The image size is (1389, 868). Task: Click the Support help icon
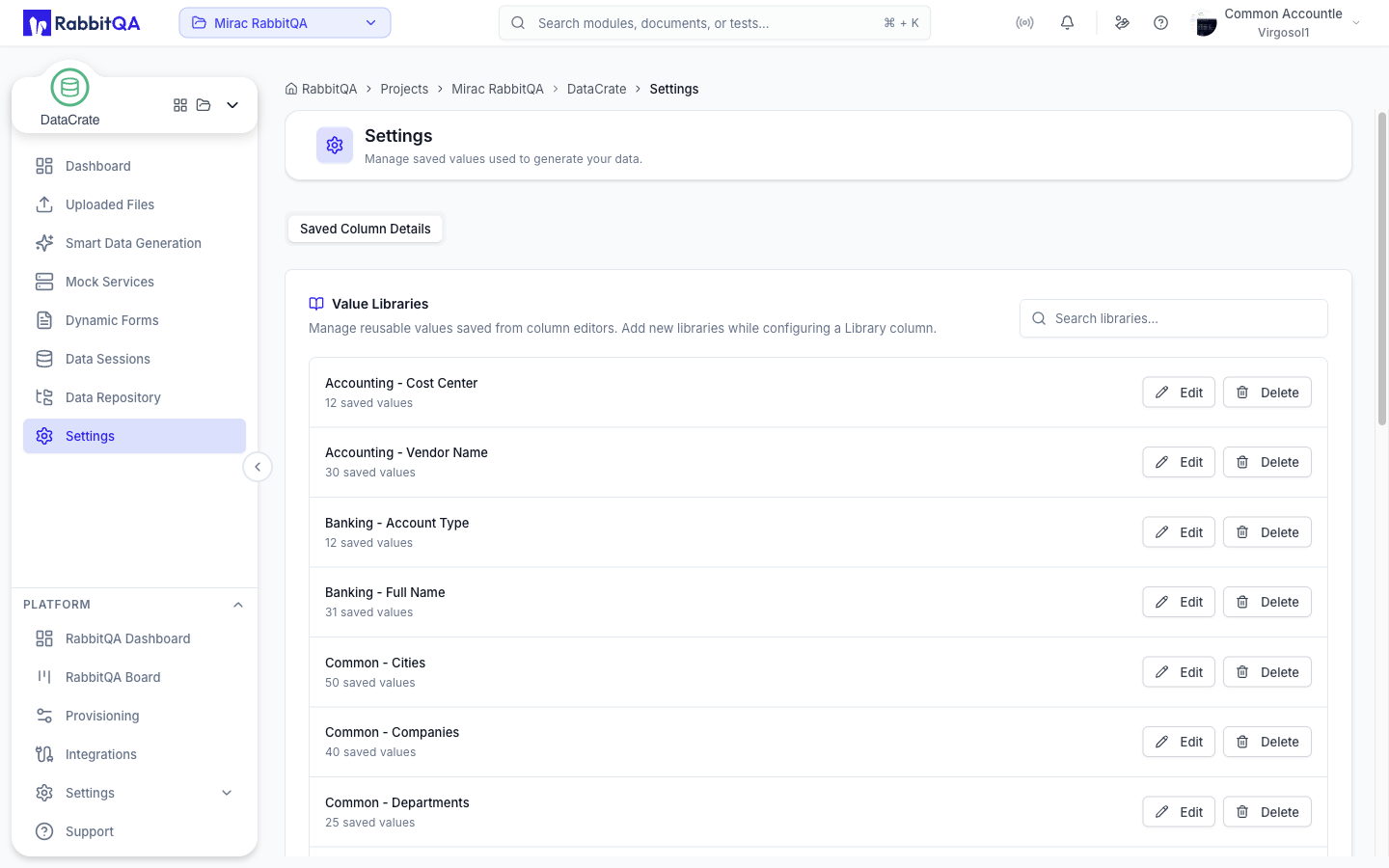pos(44,831)
